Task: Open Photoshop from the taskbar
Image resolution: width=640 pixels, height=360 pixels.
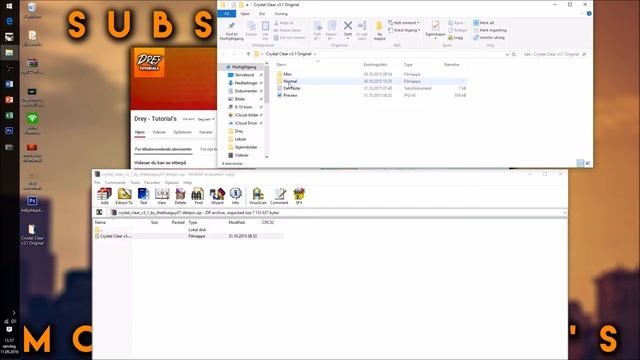Action: coord(9,131)
